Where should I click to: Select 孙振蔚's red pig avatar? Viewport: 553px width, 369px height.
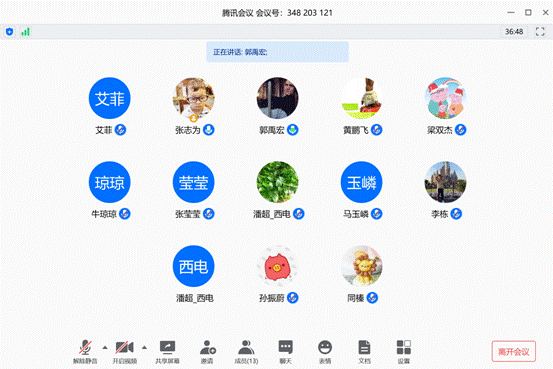coord(278,266)
